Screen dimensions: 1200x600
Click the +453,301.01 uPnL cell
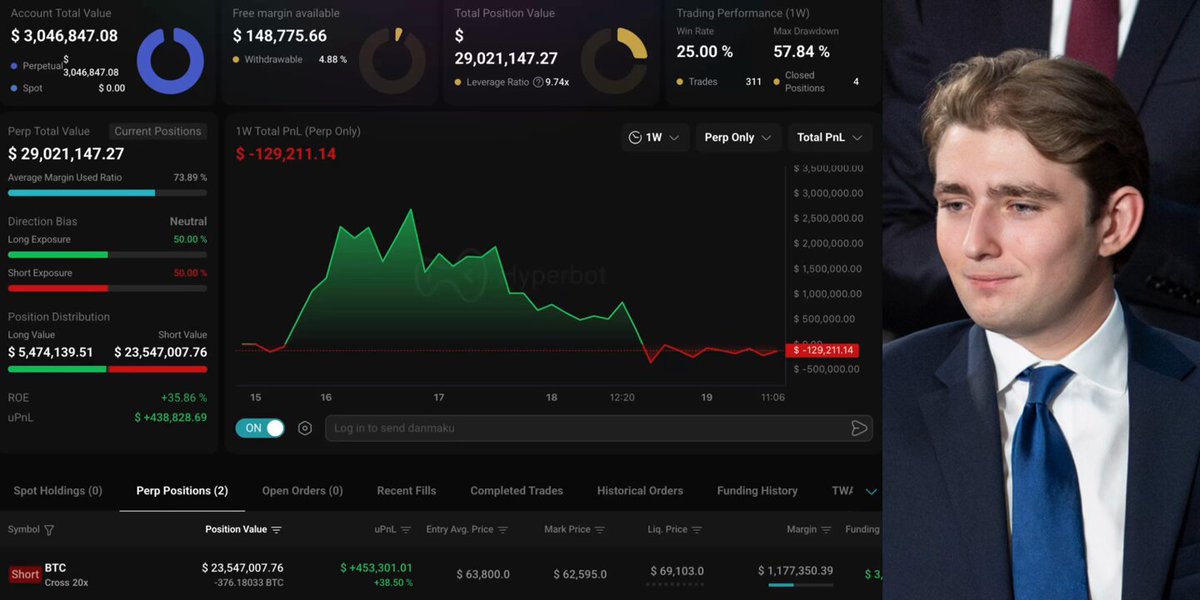tap(376, 568)
